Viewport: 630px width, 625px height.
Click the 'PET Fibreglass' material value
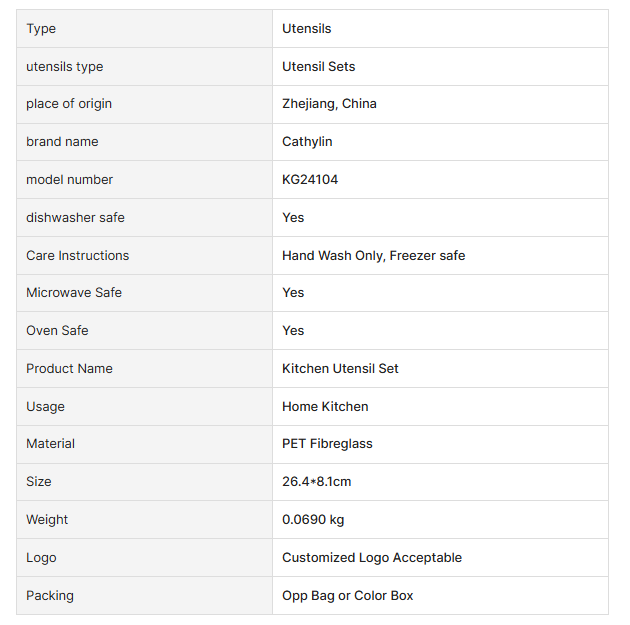pos(327,444)
